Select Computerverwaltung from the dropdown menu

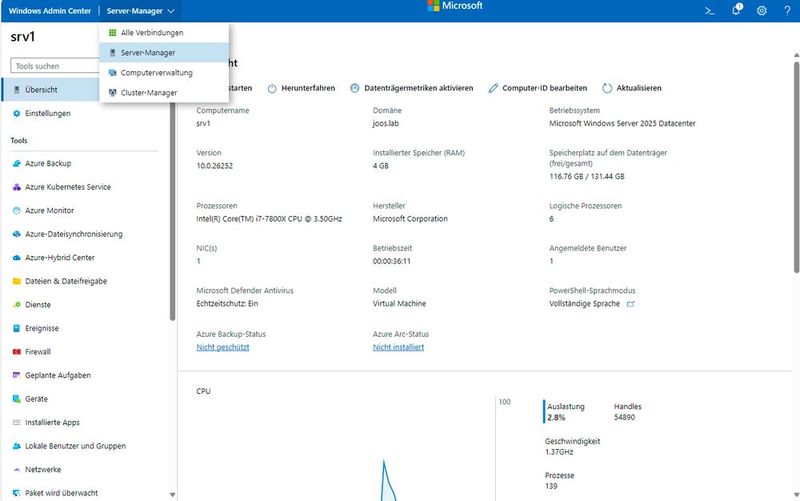[164, 72]
